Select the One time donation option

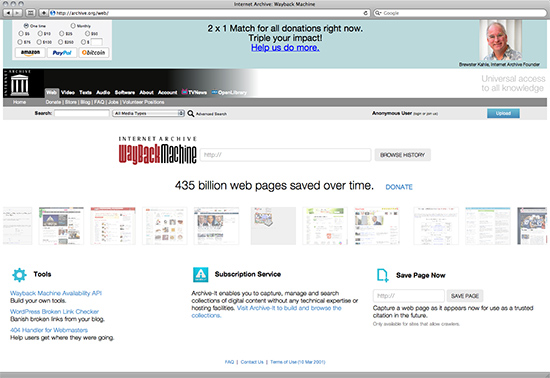(x=26, y=26)
